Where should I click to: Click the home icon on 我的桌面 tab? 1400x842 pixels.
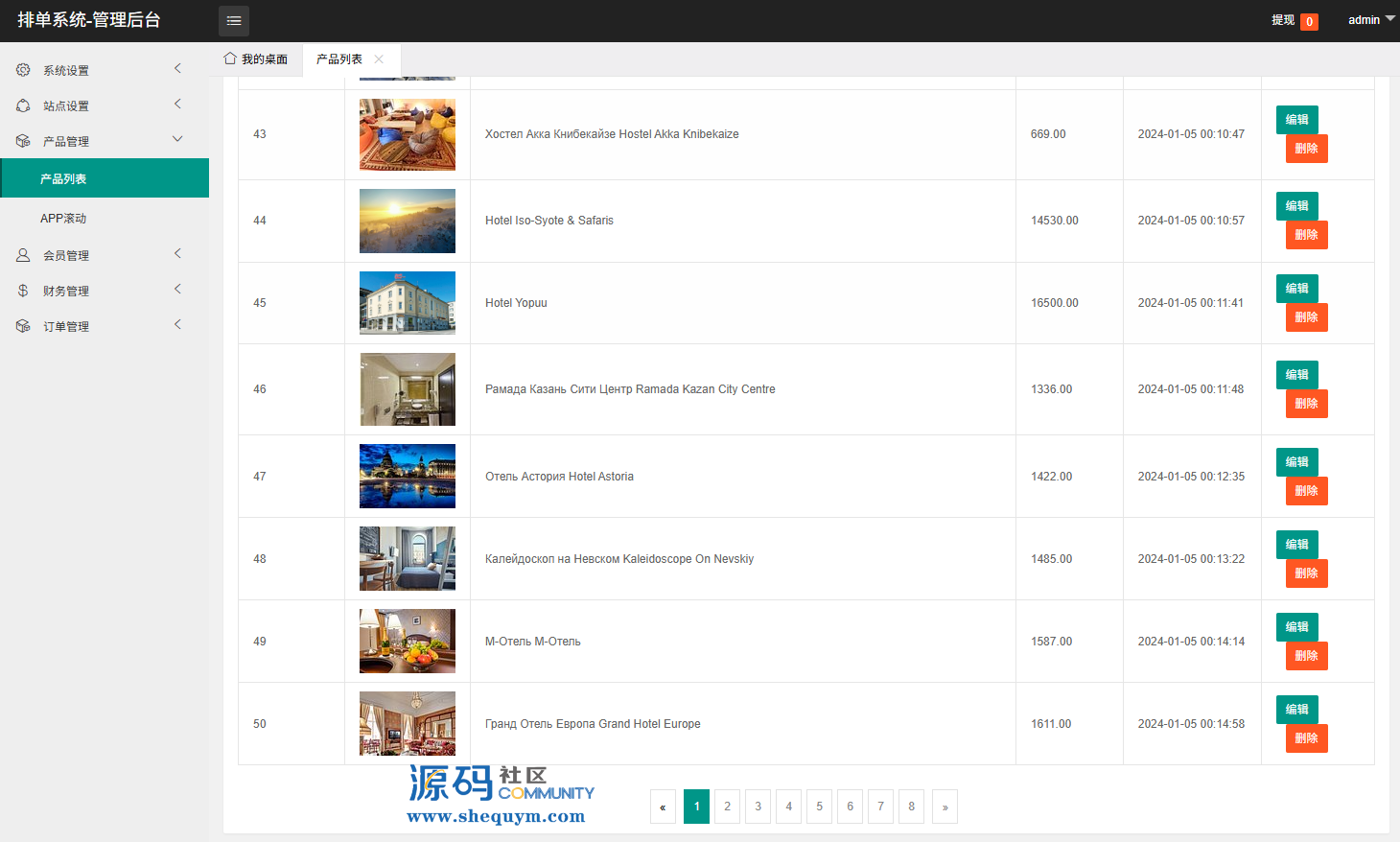(230, 58)
